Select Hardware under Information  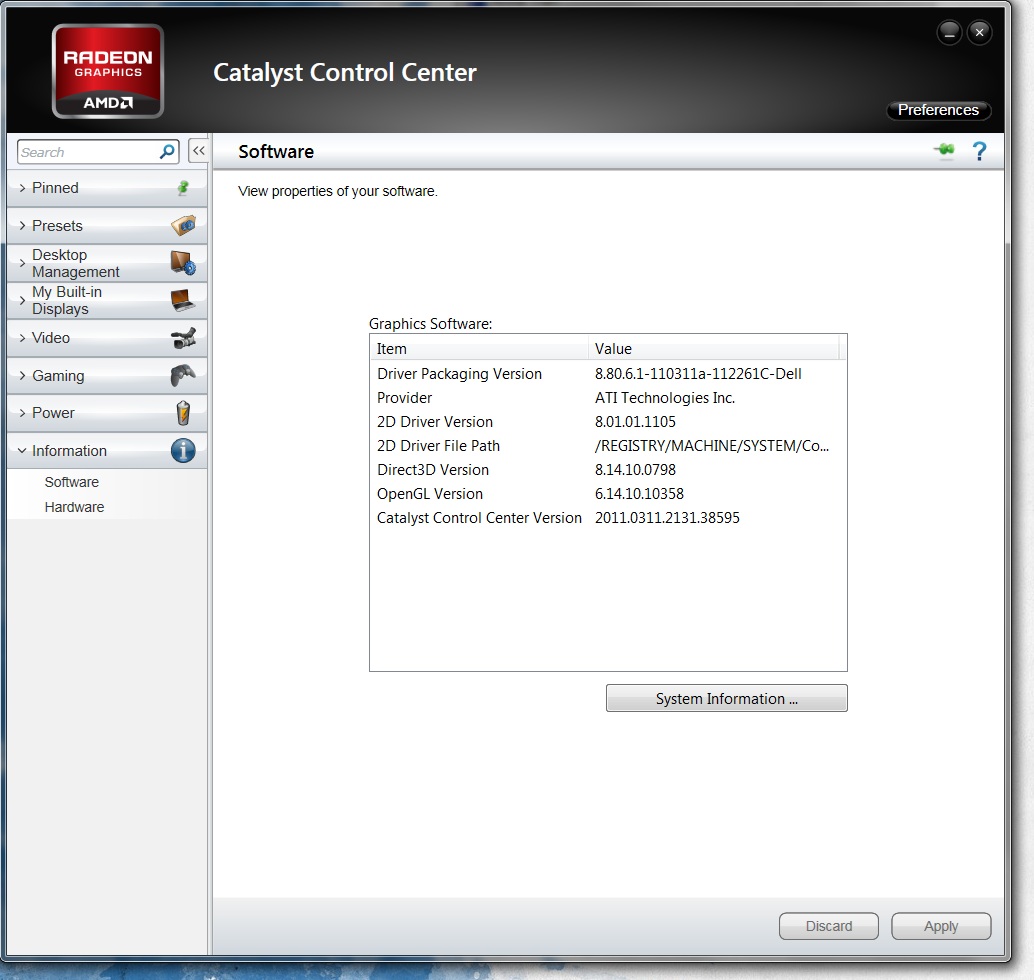pyautogui.click(x=74, y=507)
